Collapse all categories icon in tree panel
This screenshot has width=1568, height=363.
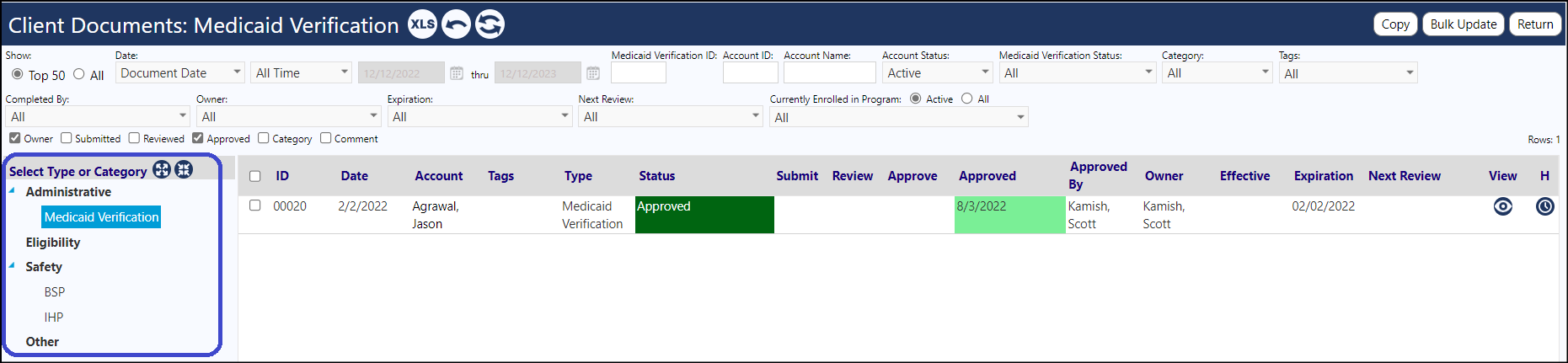click(184, 170)
